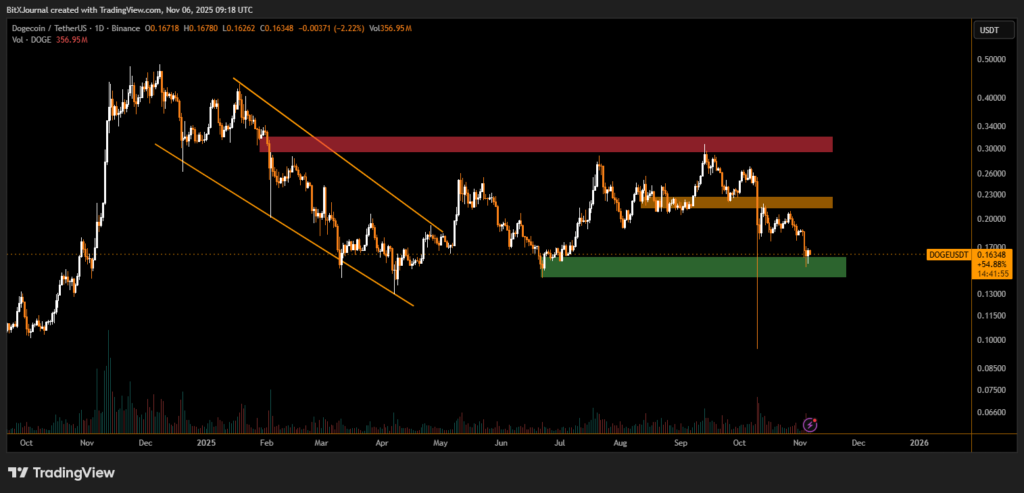This screenshot has height=493, width=1024.
Task: Click the TradingView logo icon
Action: (18, 472)
